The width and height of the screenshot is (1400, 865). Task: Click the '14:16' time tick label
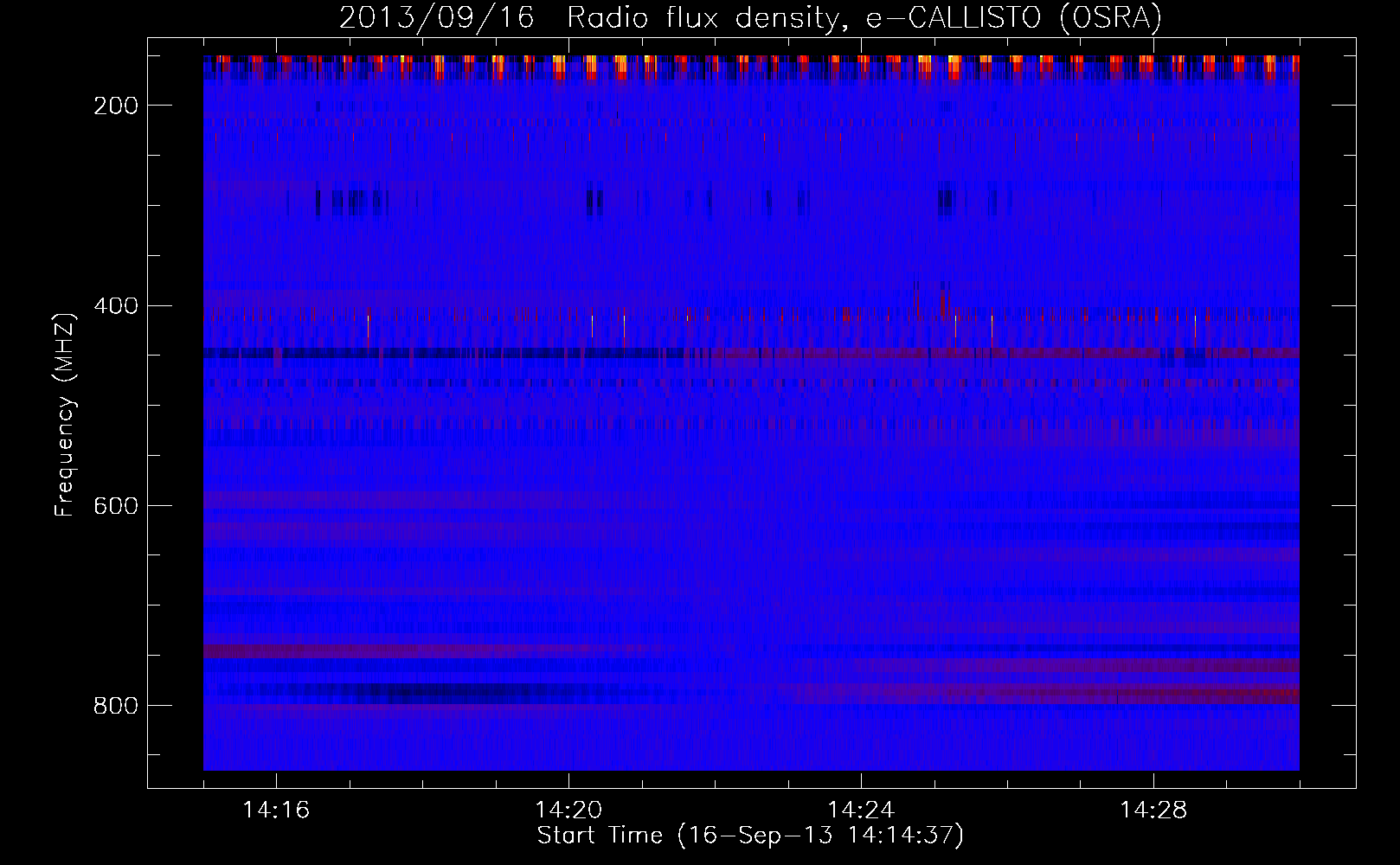tap(276, 811)
